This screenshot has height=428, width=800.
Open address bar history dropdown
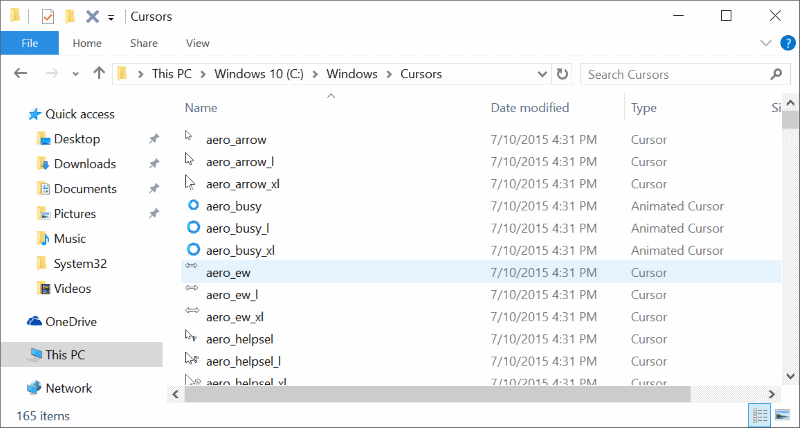point(542,74)
